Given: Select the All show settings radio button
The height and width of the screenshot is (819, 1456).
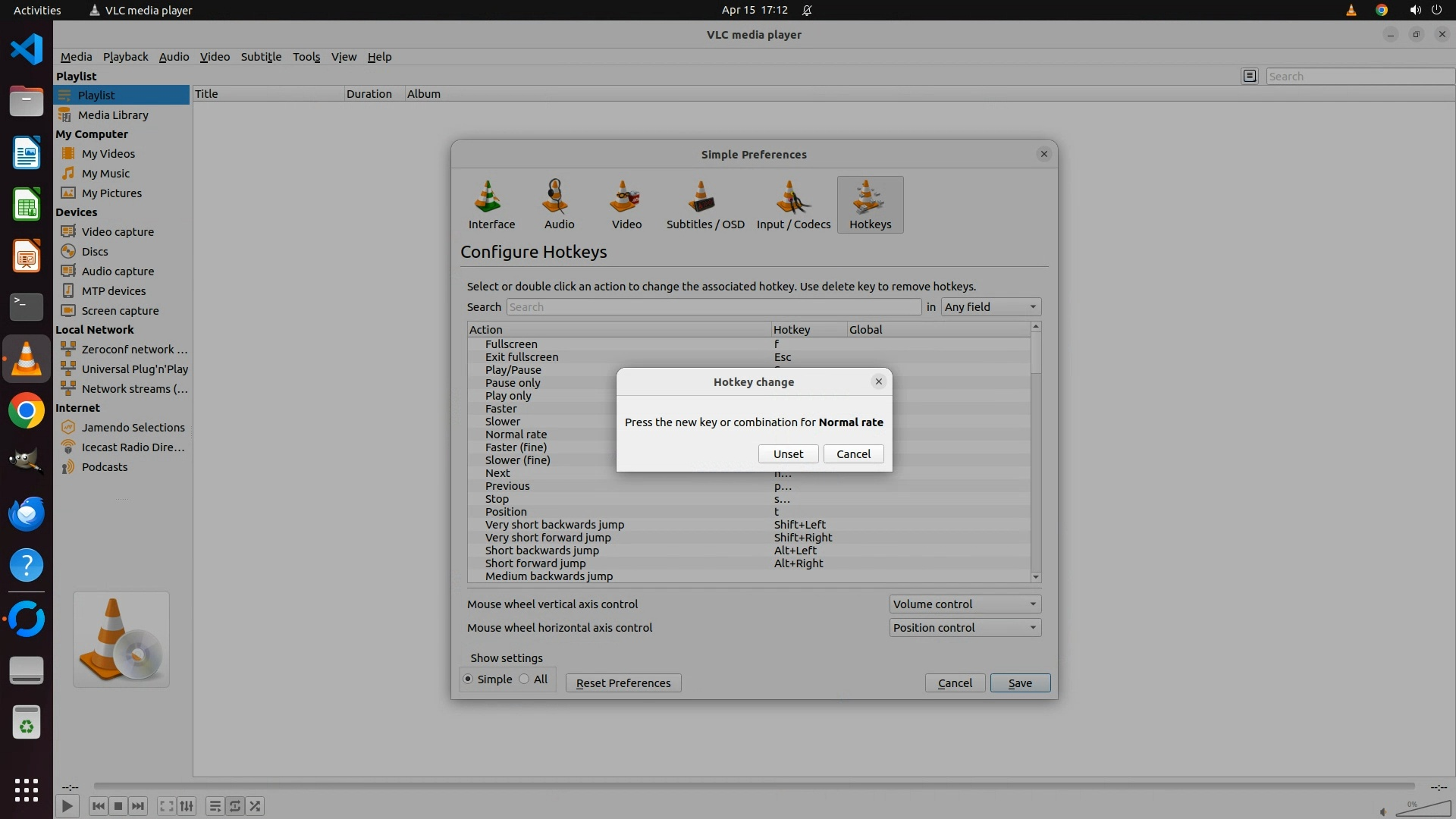Looking at the screenshot, I should [x=524, y=679].
